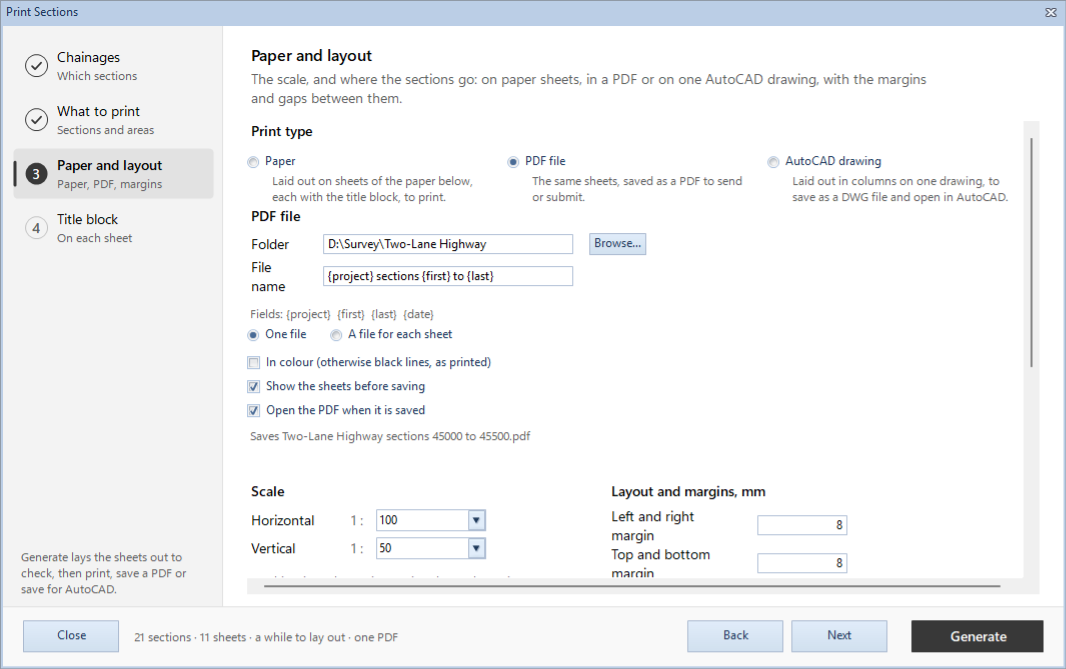Viewport: 1066px width, 669px height.
Task: Open the Horizontal scale dropdown arrow
Action: coord(477,520)
